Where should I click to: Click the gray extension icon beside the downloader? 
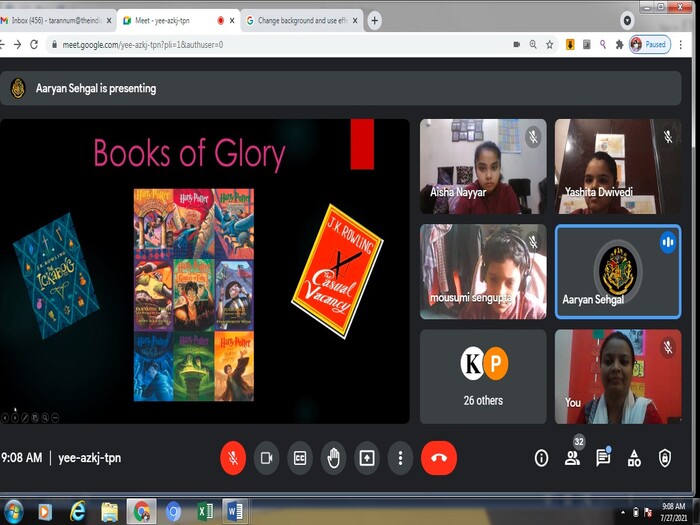587,44
